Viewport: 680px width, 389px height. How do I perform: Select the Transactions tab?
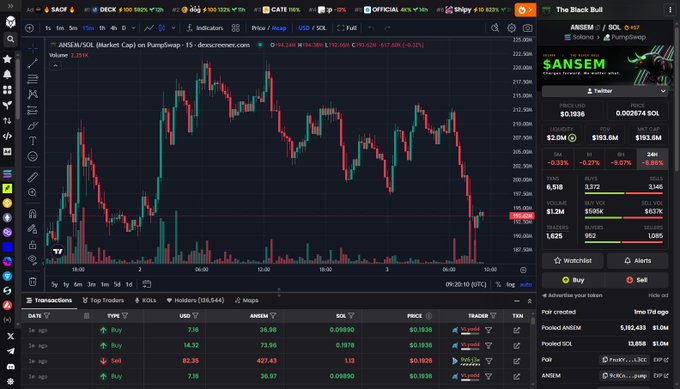click(x=49, y=301)
